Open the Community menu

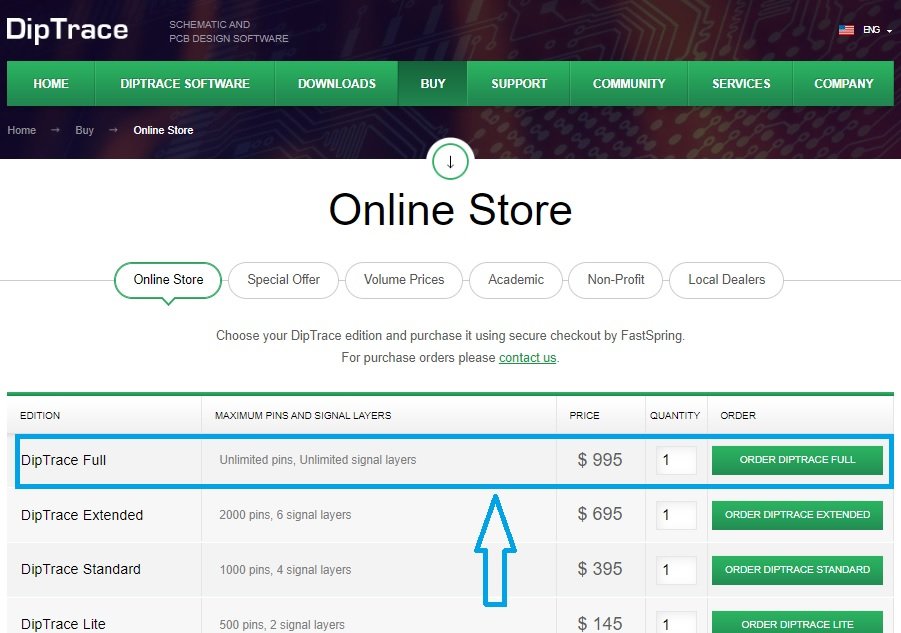[629, 84]
